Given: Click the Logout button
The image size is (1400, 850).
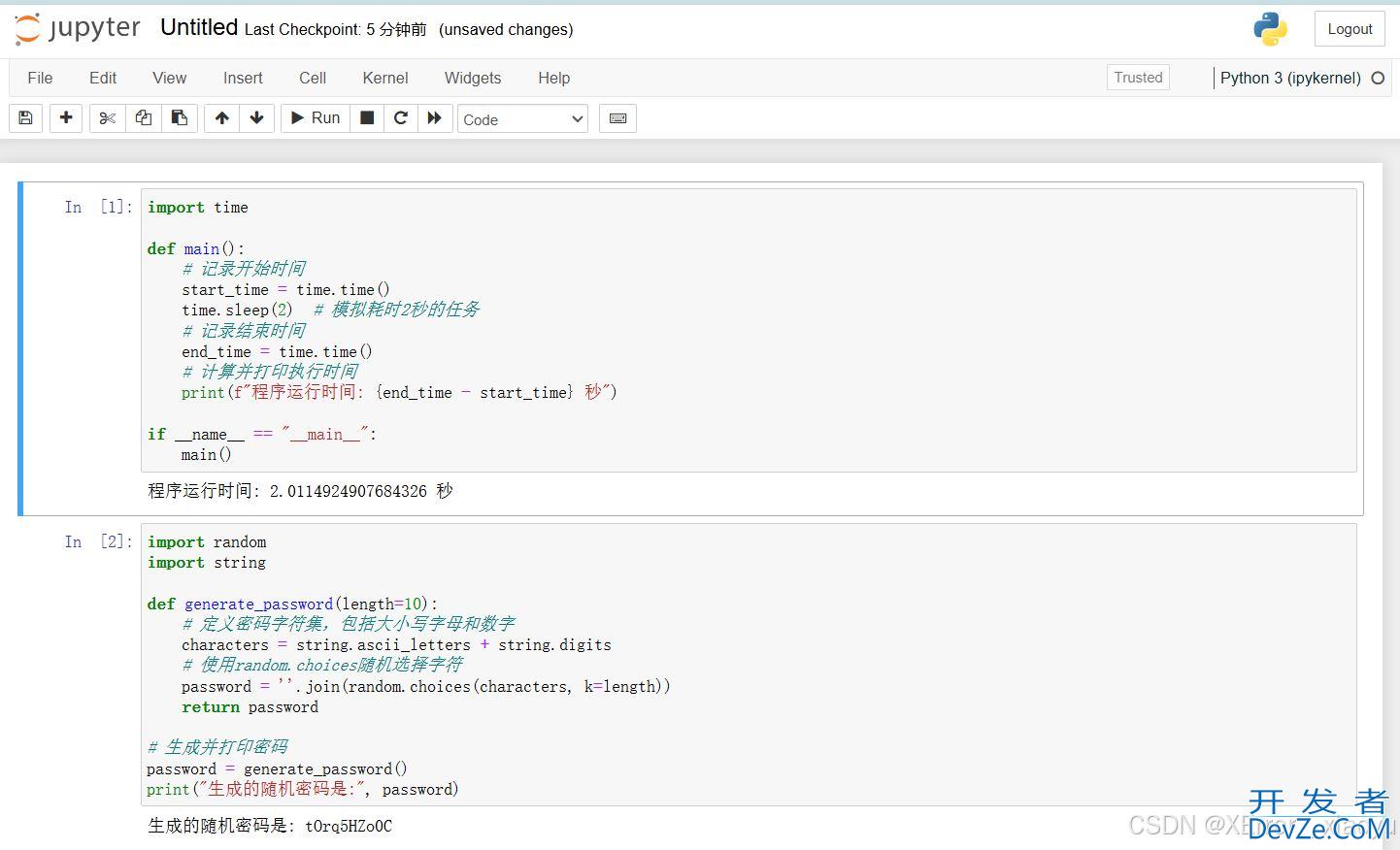Looking at the screenshot, I should [x=1350, y=29].
